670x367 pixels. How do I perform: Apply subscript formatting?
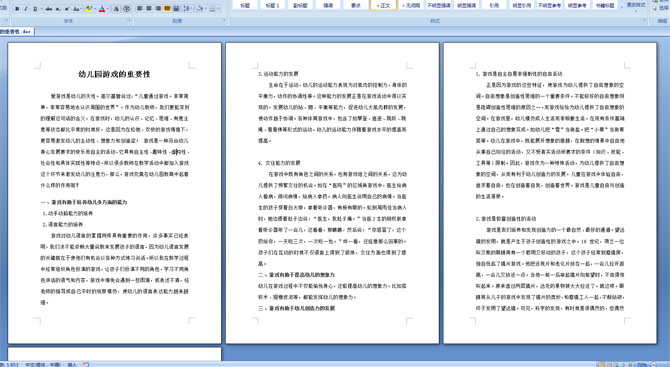click(x=58, y=9)
